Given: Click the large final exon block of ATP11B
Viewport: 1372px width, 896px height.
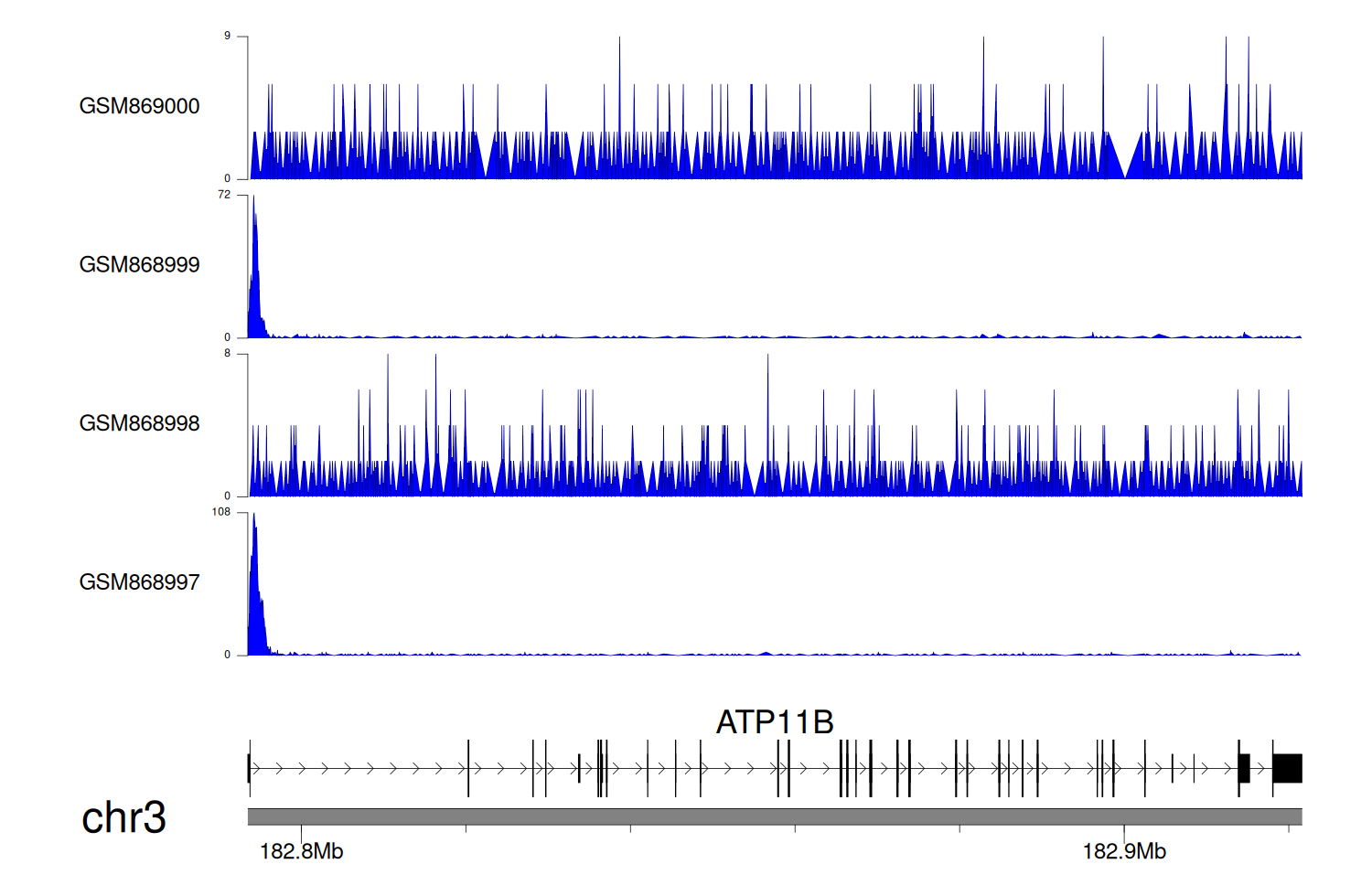Looking at the screenshot, I should pos(1287,768).
